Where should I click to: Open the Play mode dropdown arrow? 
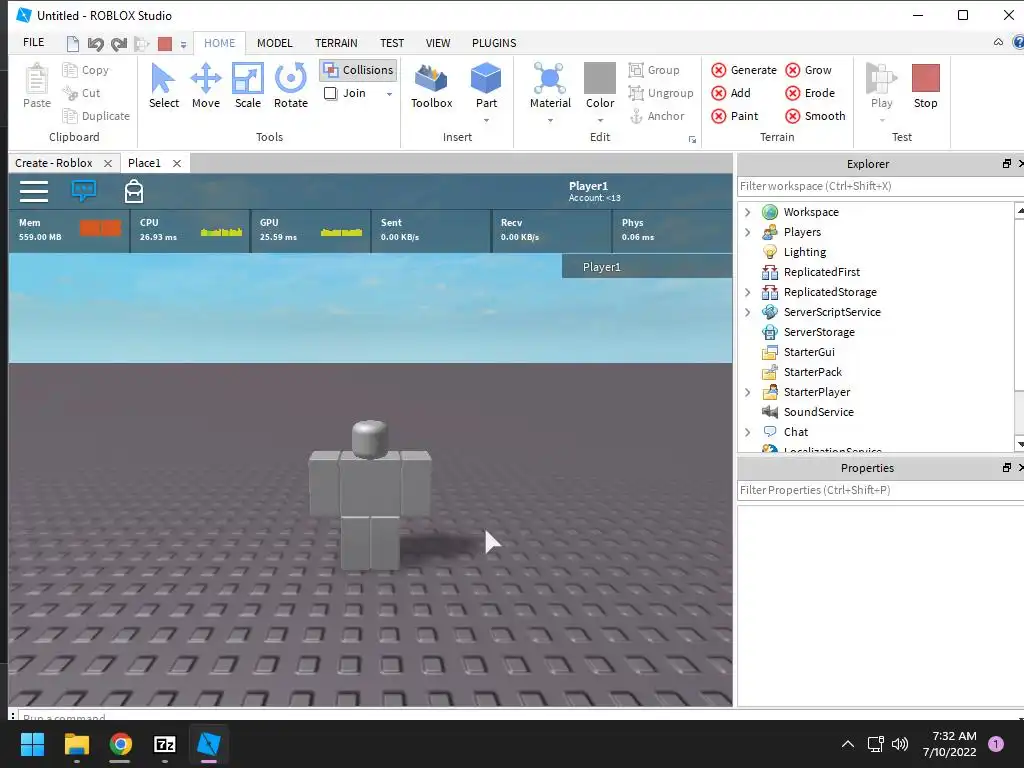click(882, 120)
